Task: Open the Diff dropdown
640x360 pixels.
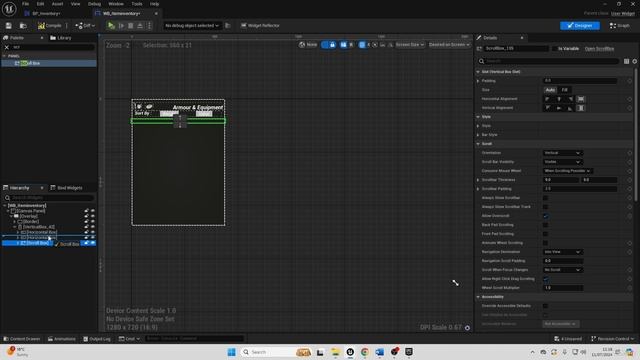Action: pos(85,26)
